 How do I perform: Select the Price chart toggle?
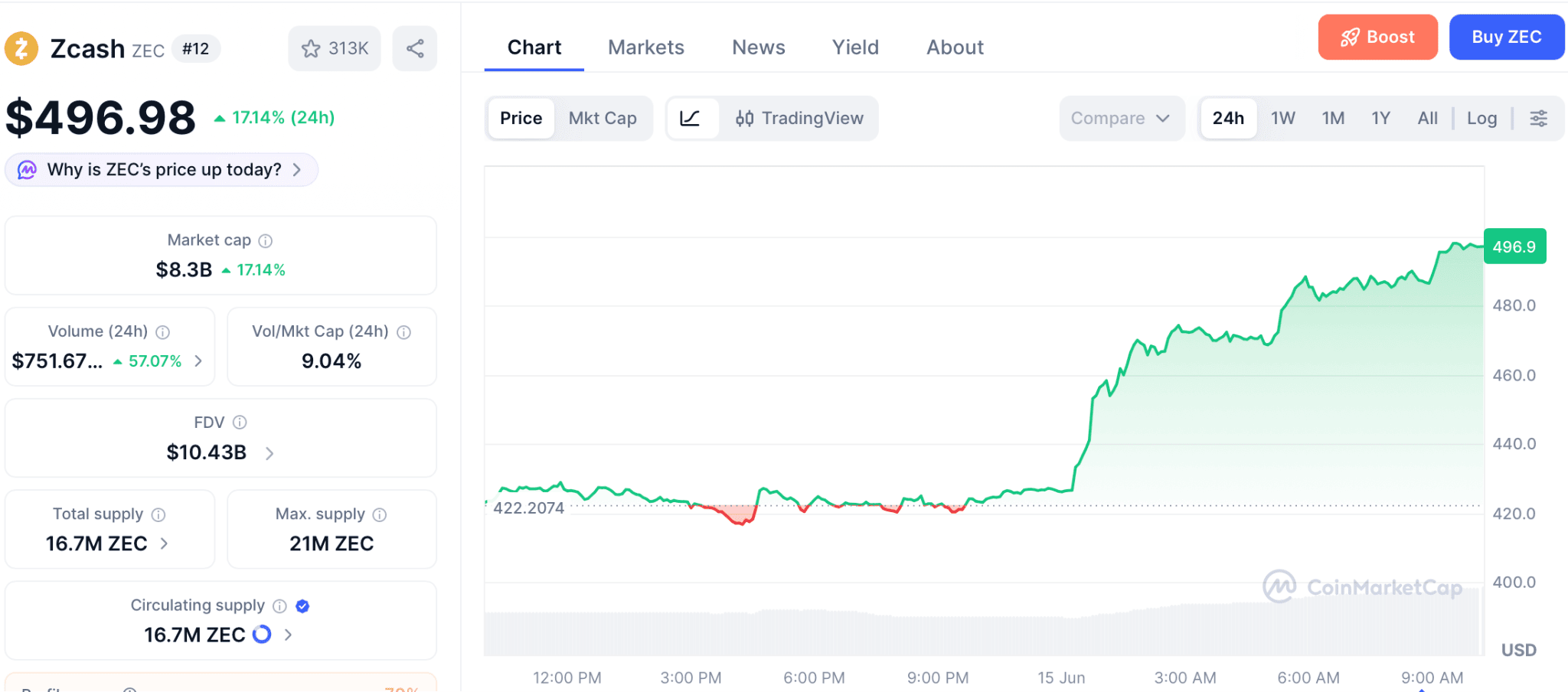521,119
